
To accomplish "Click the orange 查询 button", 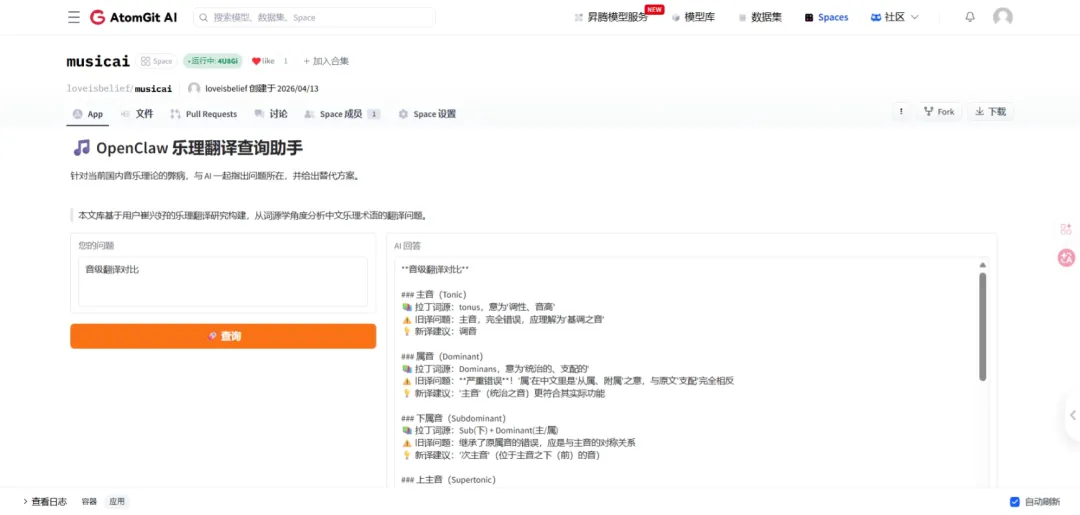I will pos(223,336).
